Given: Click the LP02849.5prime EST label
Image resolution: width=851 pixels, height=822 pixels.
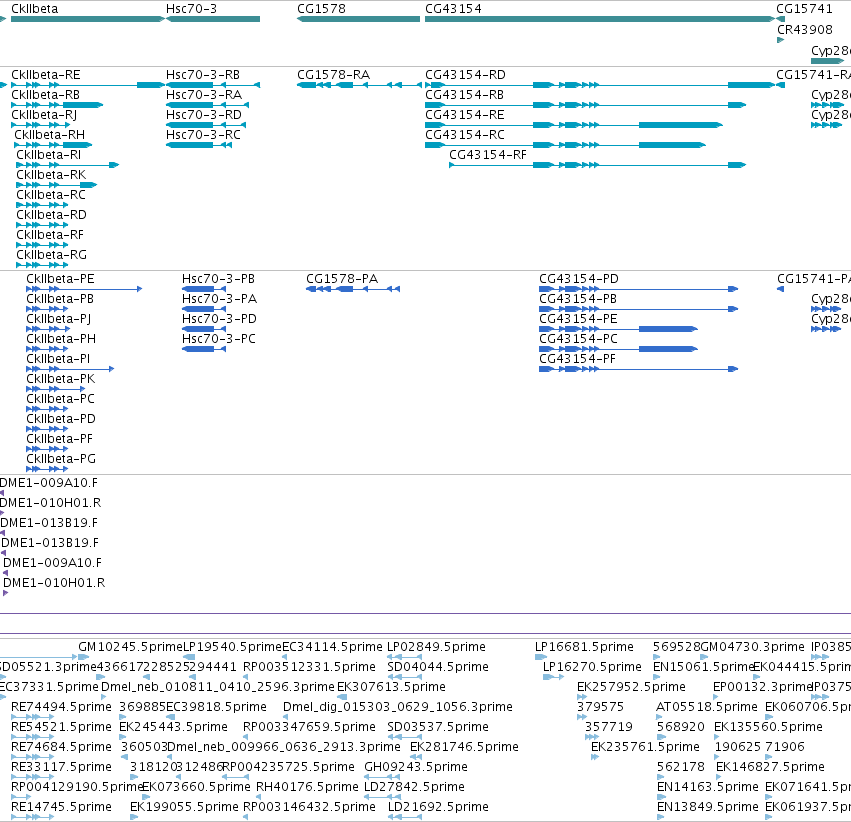Looking at the screenshot, I should click(x=436, y=647).
